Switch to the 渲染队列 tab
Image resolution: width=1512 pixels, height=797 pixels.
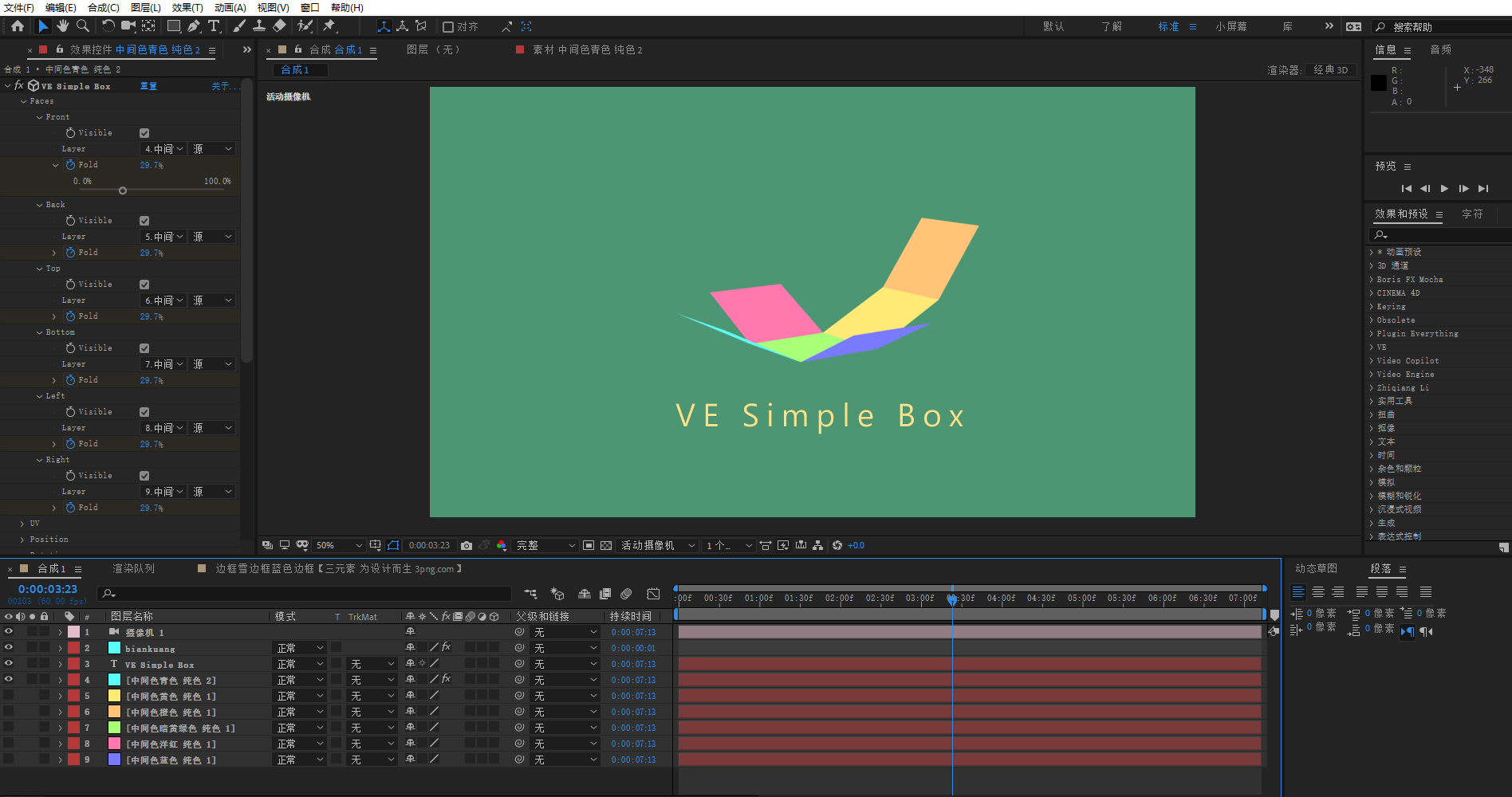click(134, 568)
